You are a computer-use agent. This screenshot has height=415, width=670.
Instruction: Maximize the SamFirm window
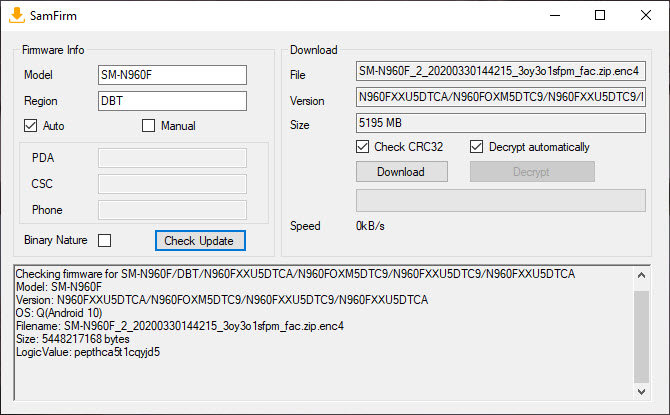[x=600, y=15]
